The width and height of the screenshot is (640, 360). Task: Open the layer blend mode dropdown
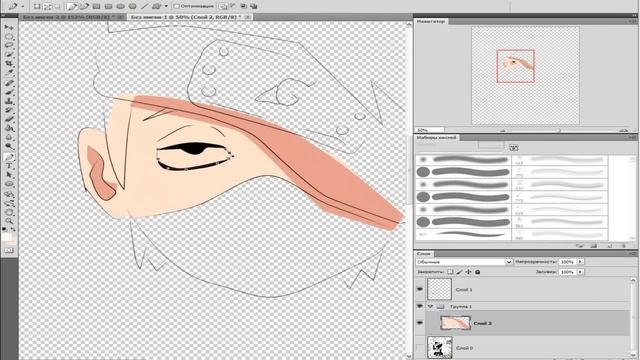coord(464,262)
